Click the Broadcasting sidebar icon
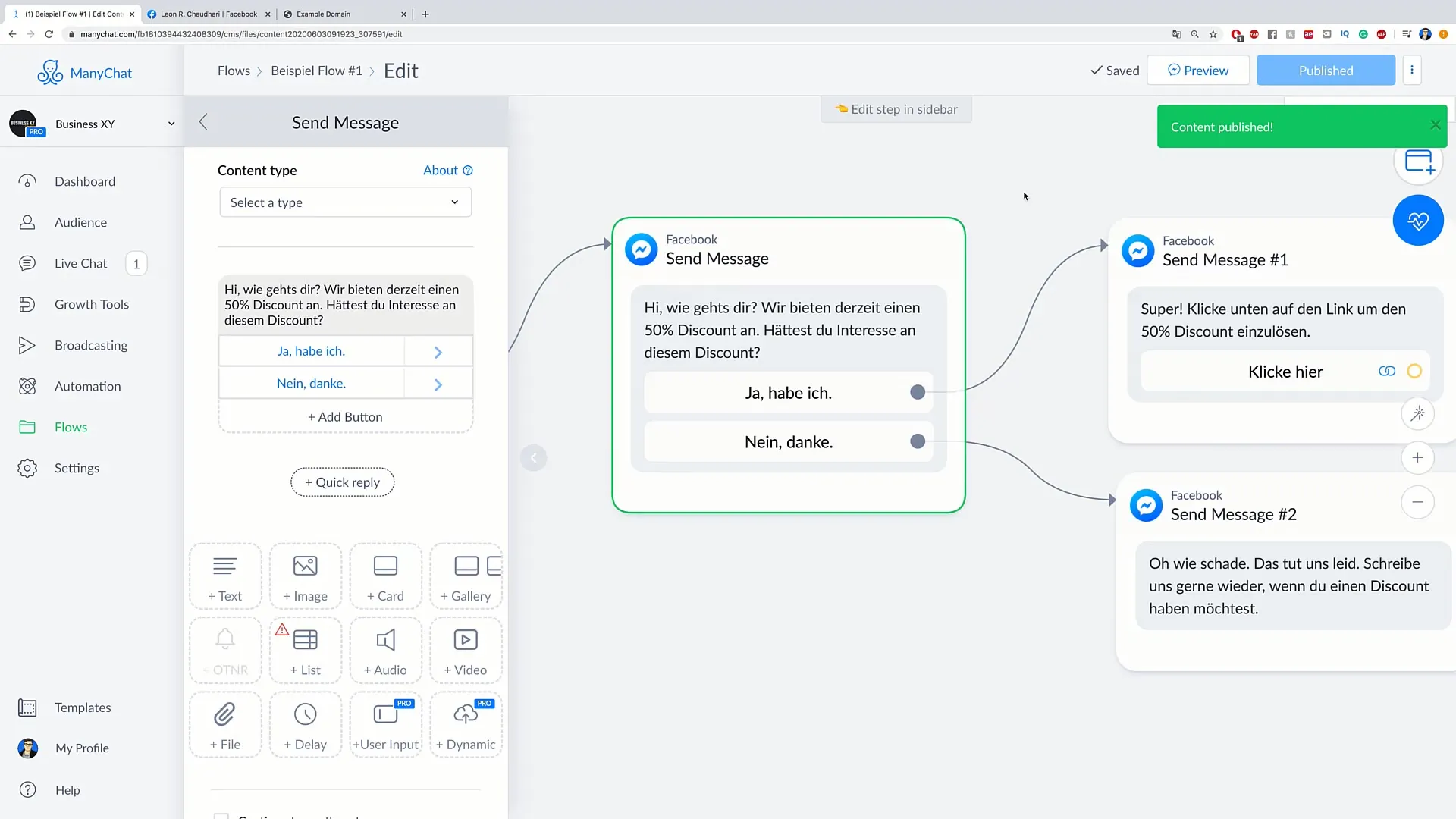This screenshot has height=819, width=1456. click(27, 345)
